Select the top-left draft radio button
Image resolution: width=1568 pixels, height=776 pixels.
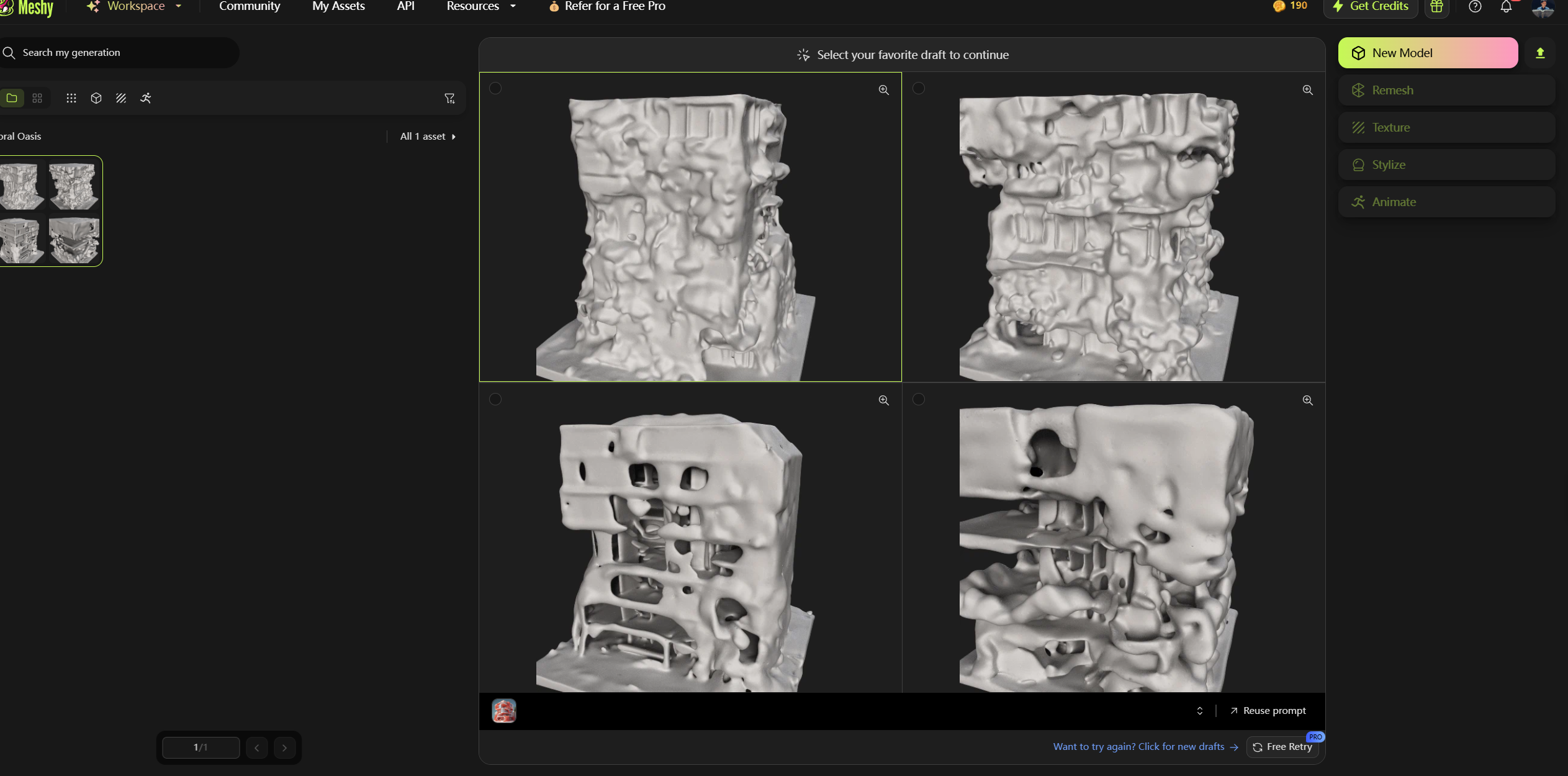495,88
